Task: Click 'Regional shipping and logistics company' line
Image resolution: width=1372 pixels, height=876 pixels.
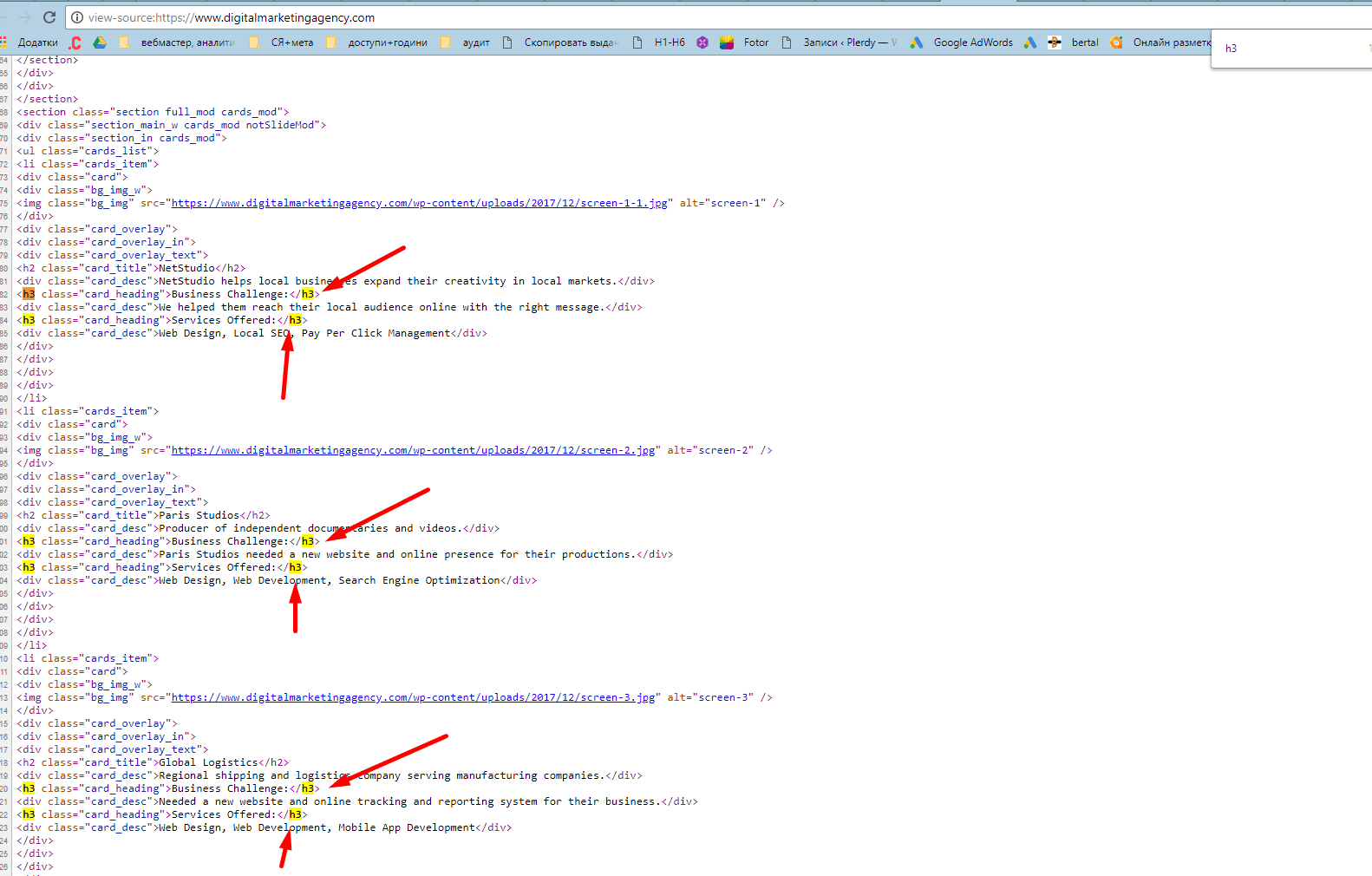Action: tap(330, 775)
